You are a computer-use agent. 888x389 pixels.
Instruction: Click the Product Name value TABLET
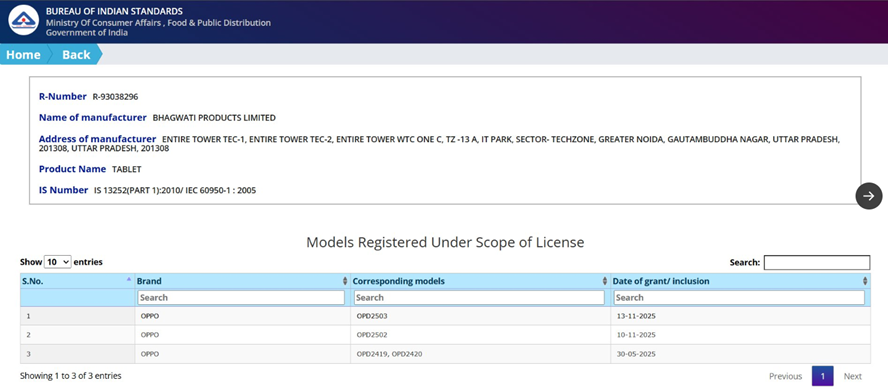pyautogui.click(x=127, y=169)
